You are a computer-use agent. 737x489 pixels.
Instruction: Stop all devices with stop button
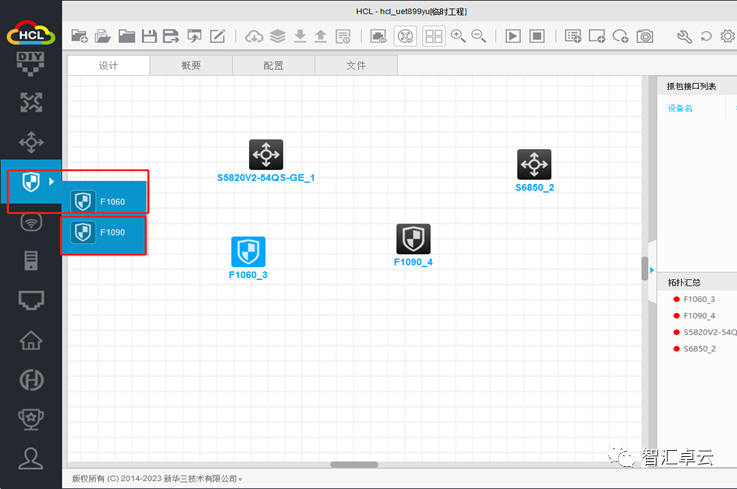tap(537, 36)
